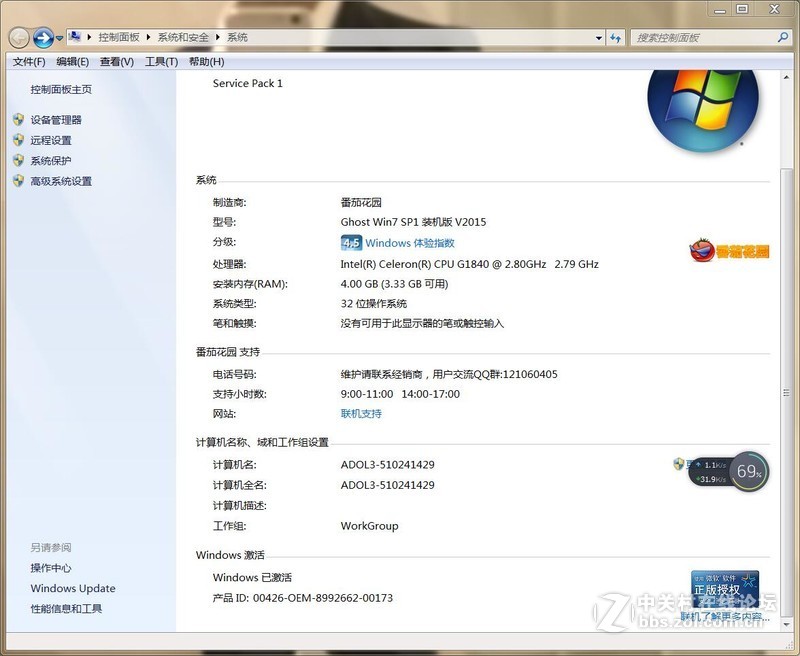The width and height of the screenshot is (800, 656).
Task: Open 高级系统设置 in the sidebar
Action: 61,182
